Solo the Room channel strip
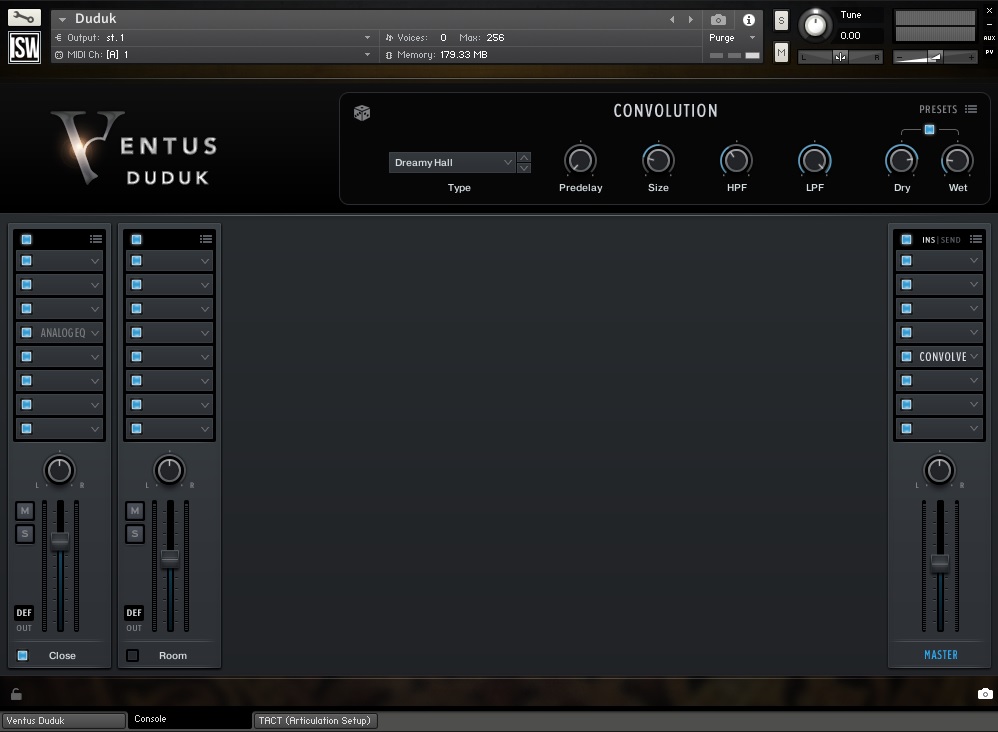This screenshot has height=732, width=998. (134, 533)
